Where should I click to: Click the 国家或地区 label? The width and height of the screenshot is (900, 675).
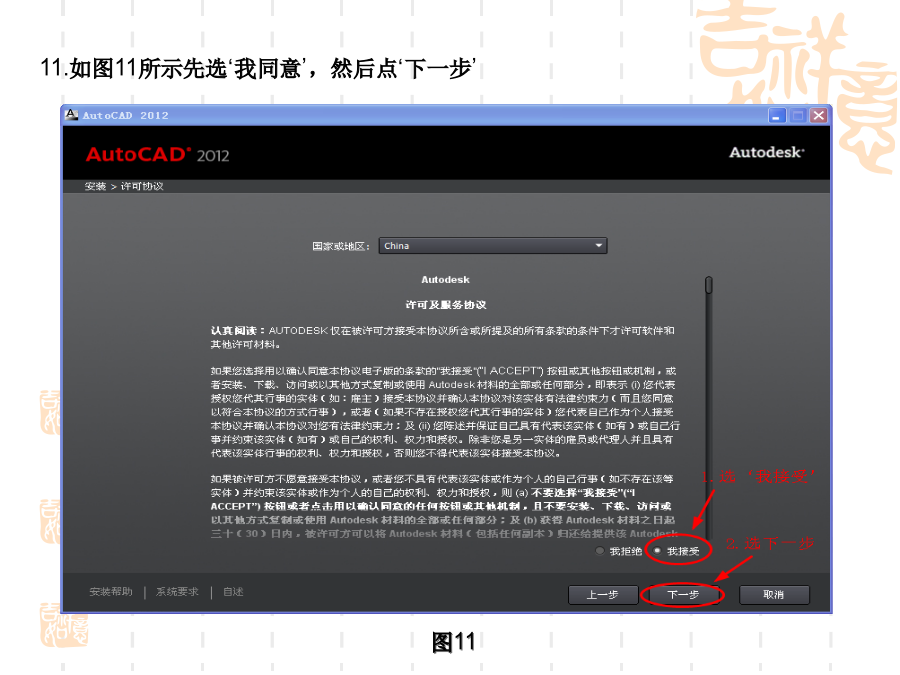pyautogui.click(x=341, y=246)
